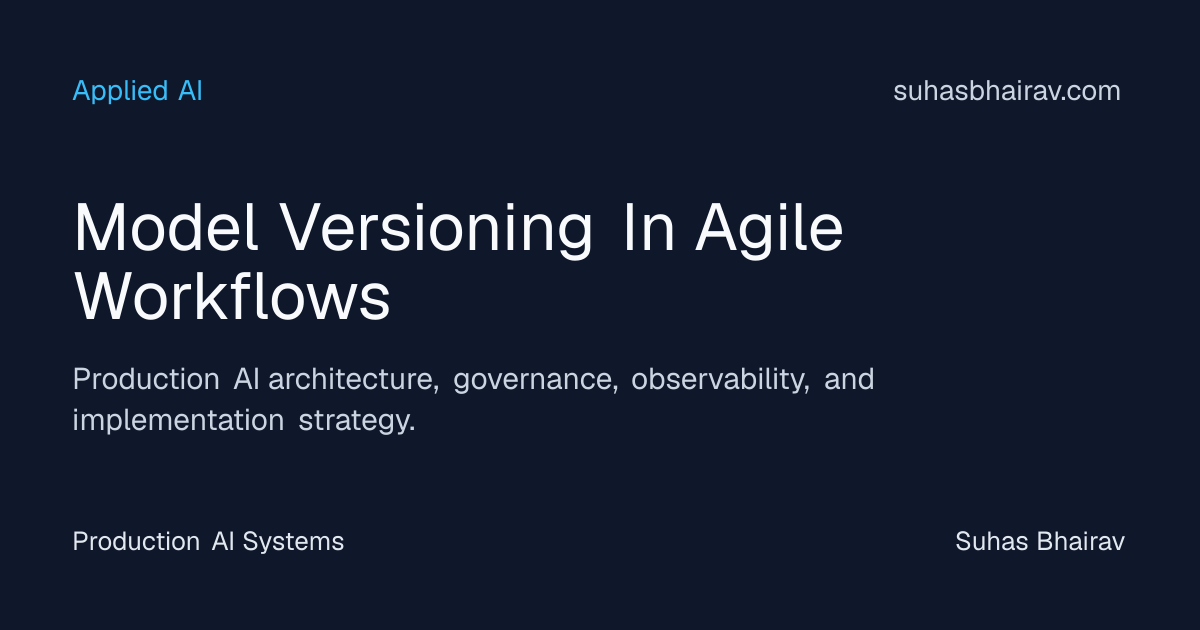Viewport: 1200px width, 630px height.
Task: Click the word Model in the title
Action: pyautogui.click(x=166, y=228)
